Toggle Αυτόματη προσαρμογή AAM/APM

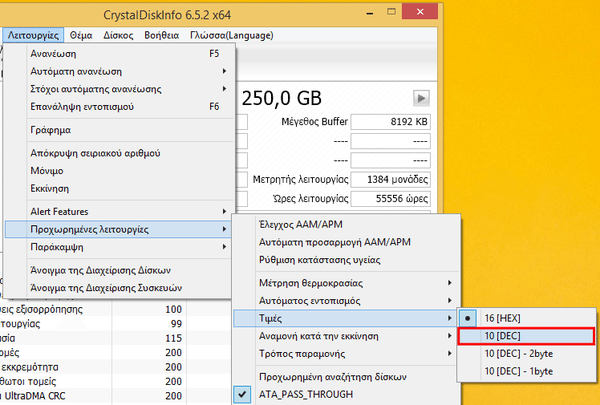coord(346,242)
